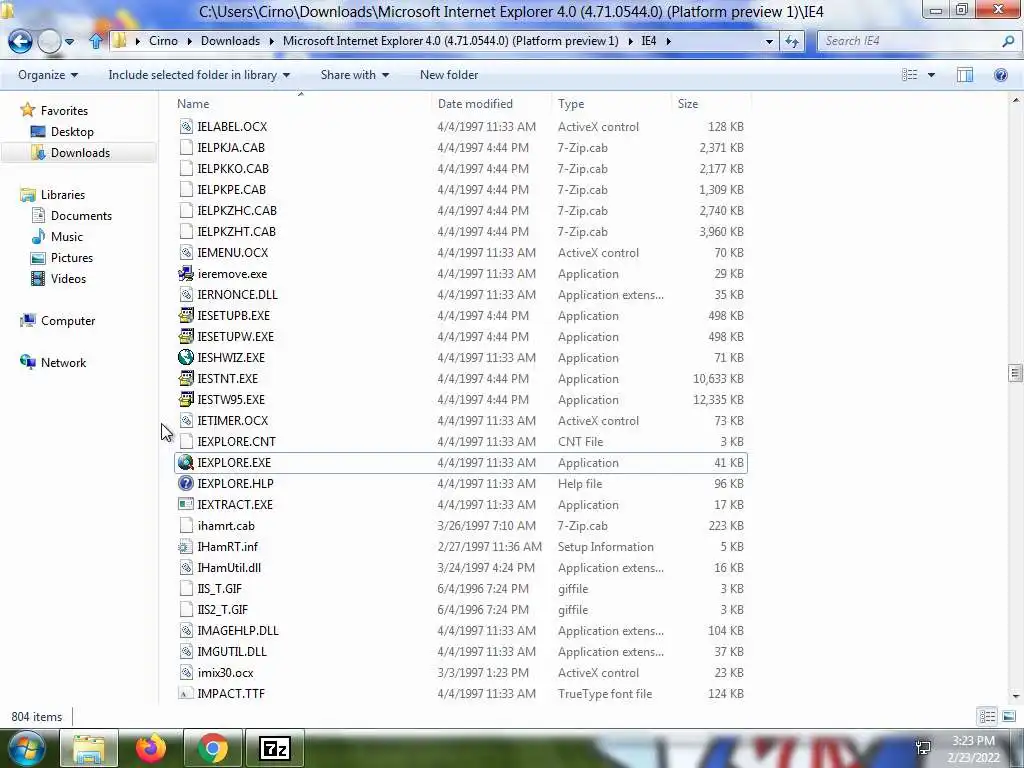Image resolution: width=1024 pixels, height=768 pixels.
Task: Select the IEXPLORE.HLP help file icon
Action: [186, 483]
